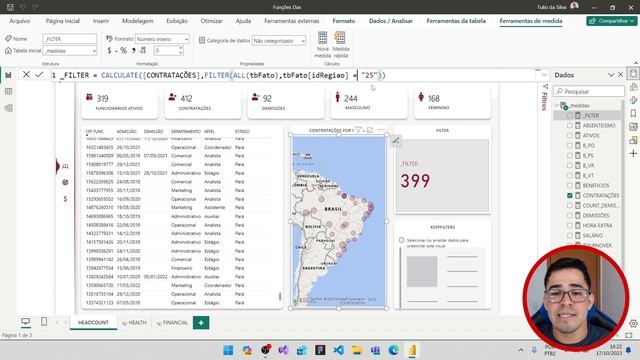This screenshot has width=640, height=360.
Task: Go to the FINANCIAL page tab
Action: click(172, 322)
